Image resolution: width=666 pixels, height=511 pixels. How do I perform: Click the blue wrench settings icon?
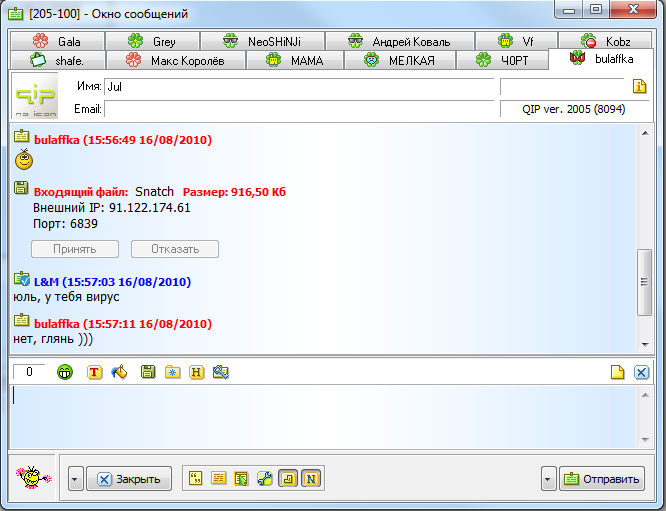[x=265, y=478]
